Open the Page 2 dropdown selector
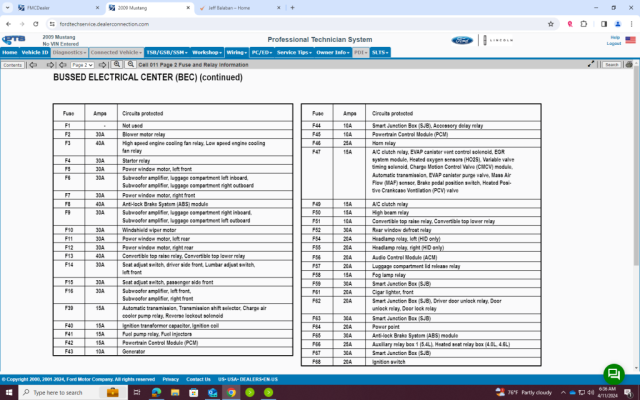 [82, 65]
